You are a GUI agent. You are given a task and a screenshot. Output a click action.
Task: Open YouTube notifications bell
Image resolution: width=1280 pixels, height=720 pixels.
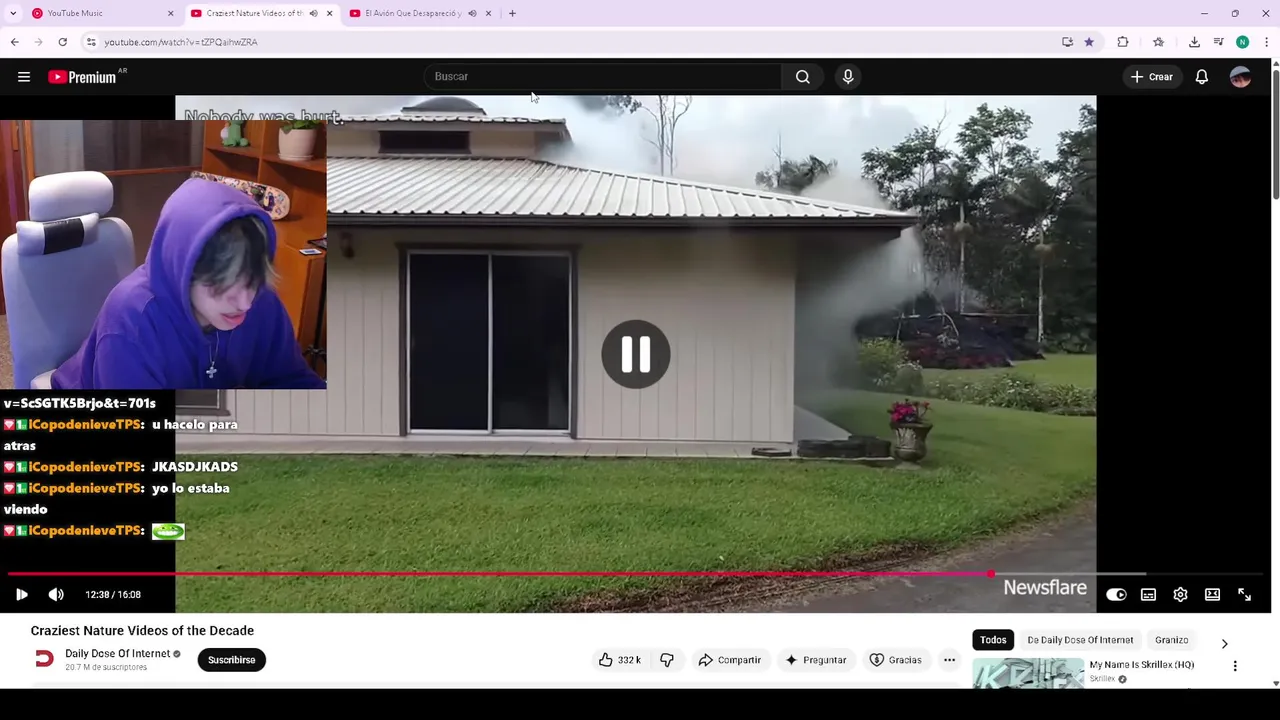[x=1202, y=77]
